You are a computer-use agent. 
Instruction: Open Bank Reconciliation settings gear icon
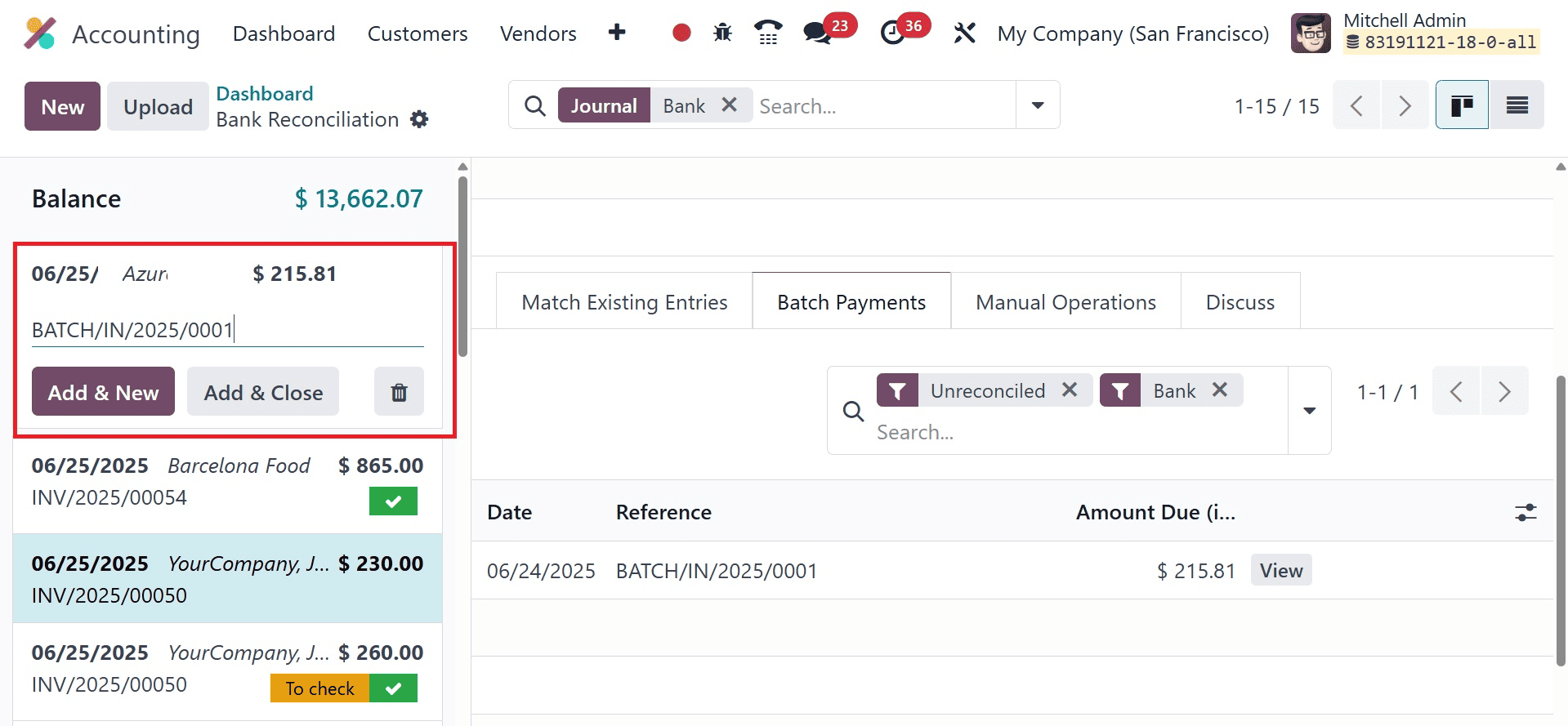[x=419, y=119]
